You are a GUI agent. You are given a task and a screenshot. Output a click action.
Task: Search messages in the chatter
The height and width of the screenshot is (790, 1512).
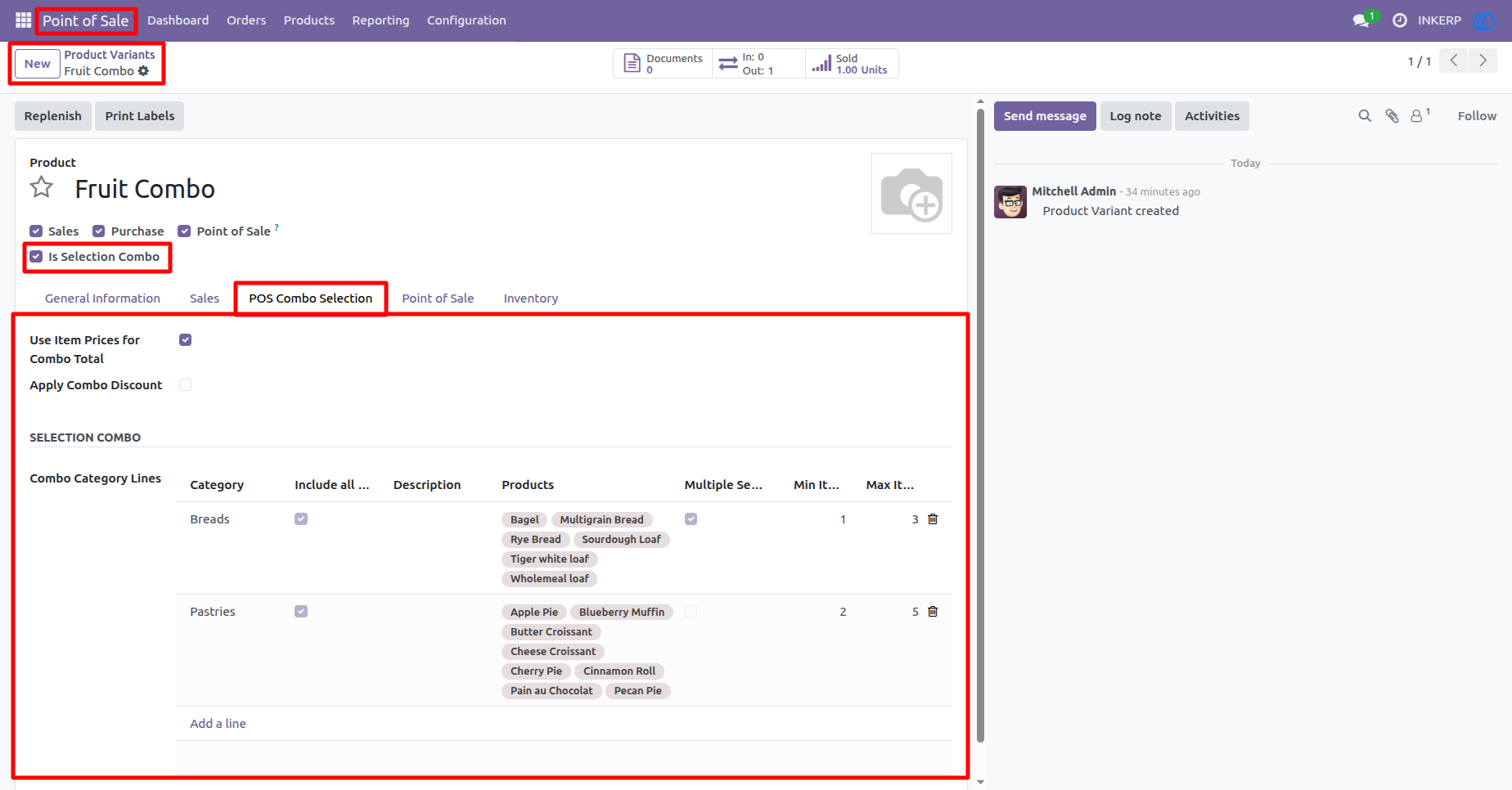(1365, 116)
